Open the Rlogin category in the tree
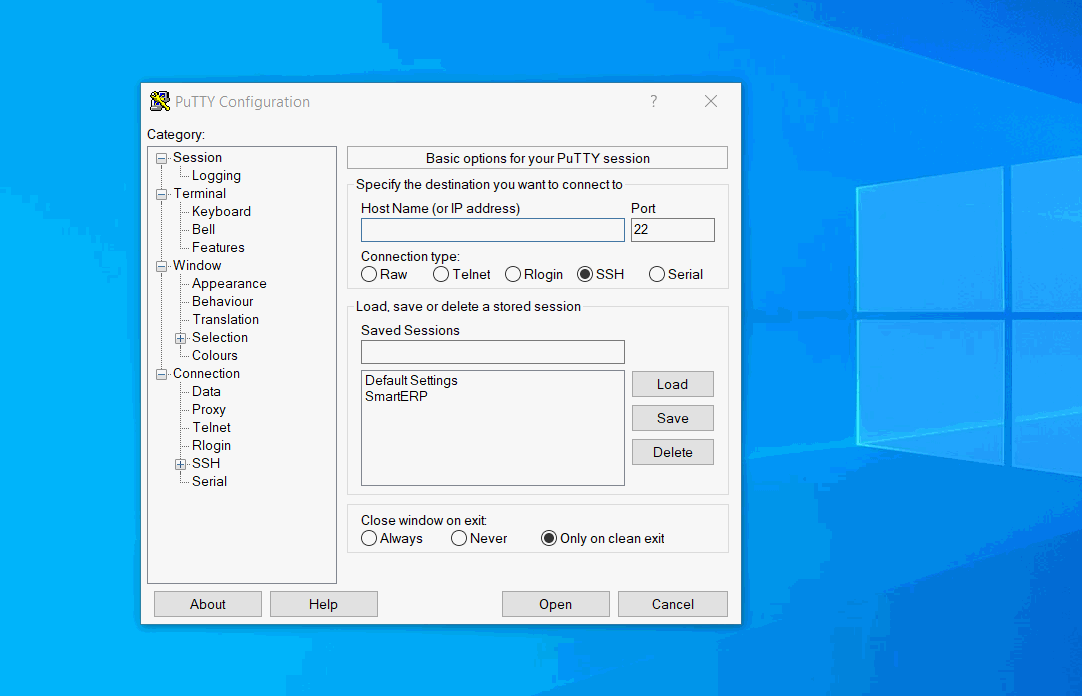The height and width of the screenshot is (696, 1082). (211, 446)
